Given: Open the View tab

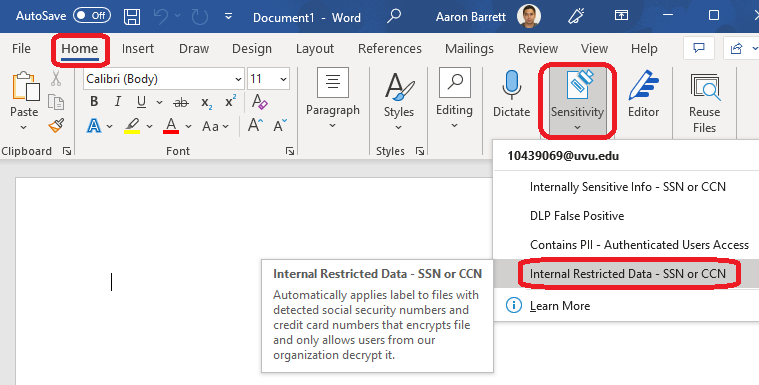Looking at the screenshot, I should (x=594, y=48).
